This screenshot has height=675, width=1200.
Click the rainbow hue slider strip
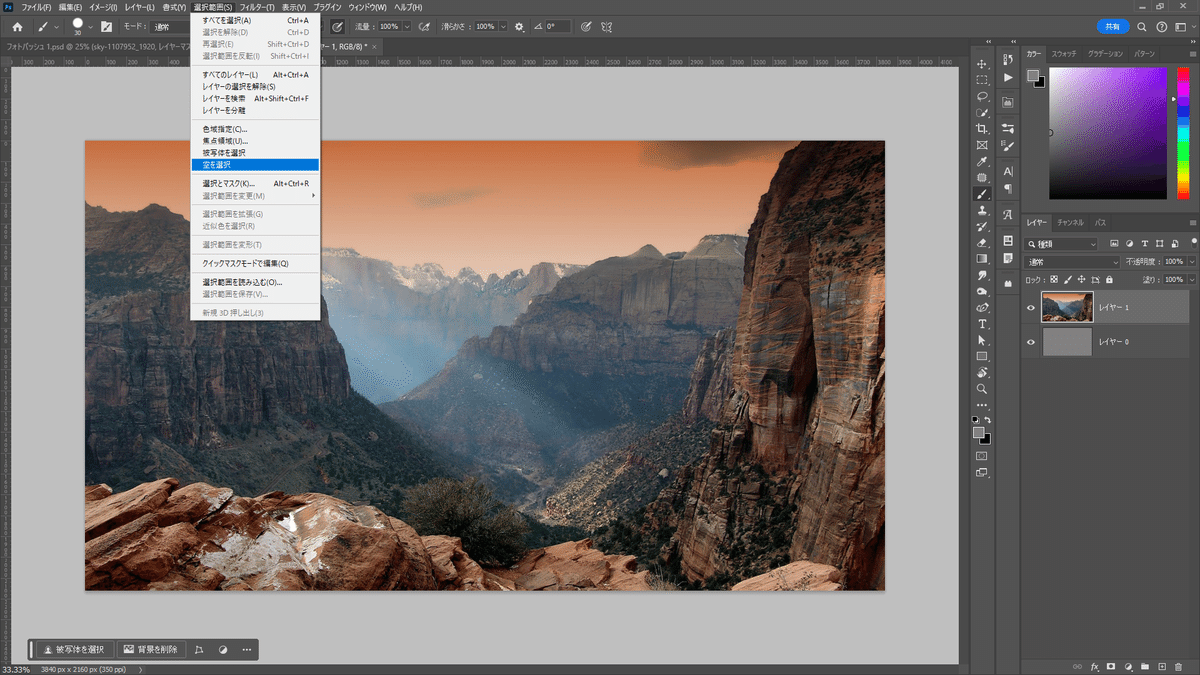[1184, 133]
